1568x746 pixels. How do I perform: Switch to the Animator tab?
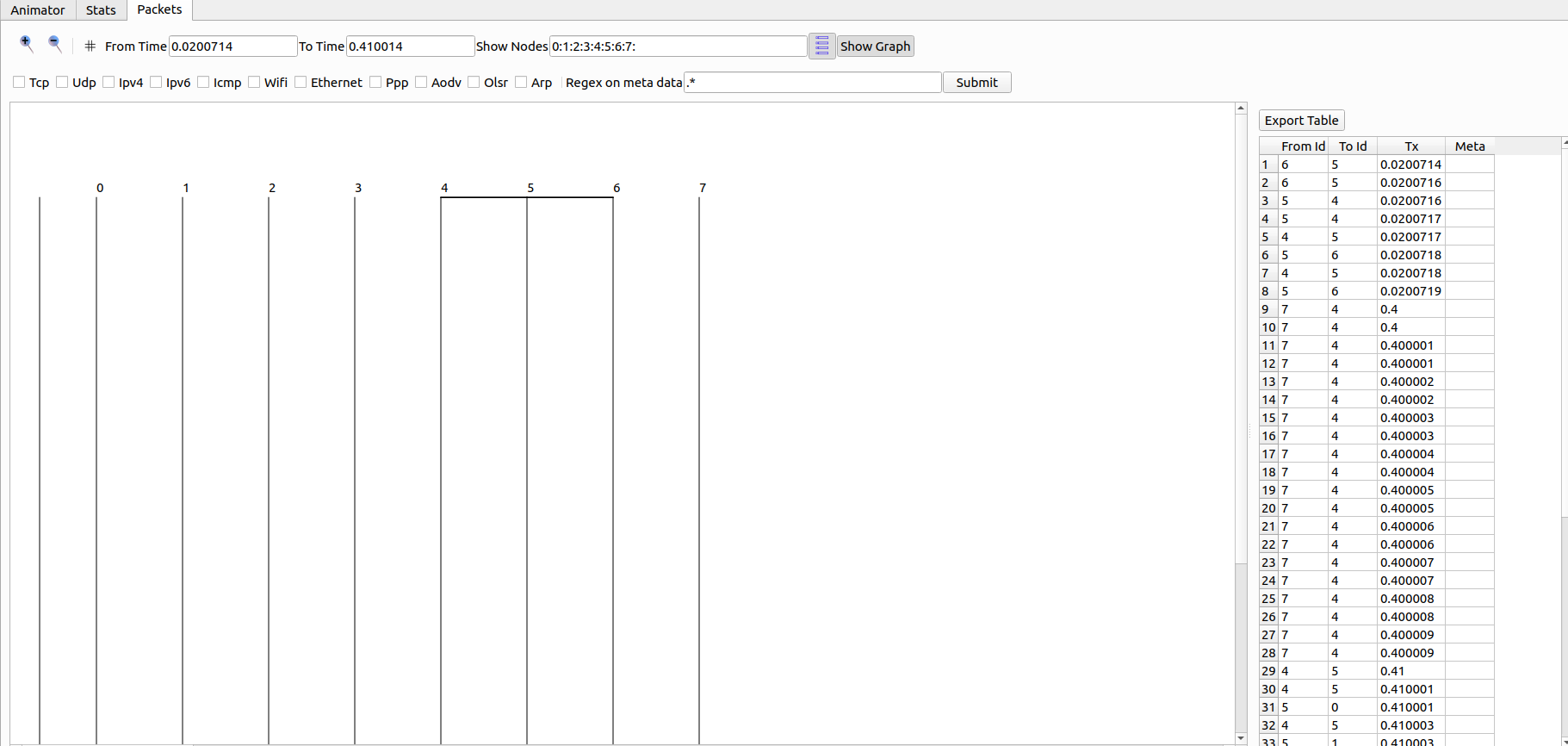coord(38,10)
